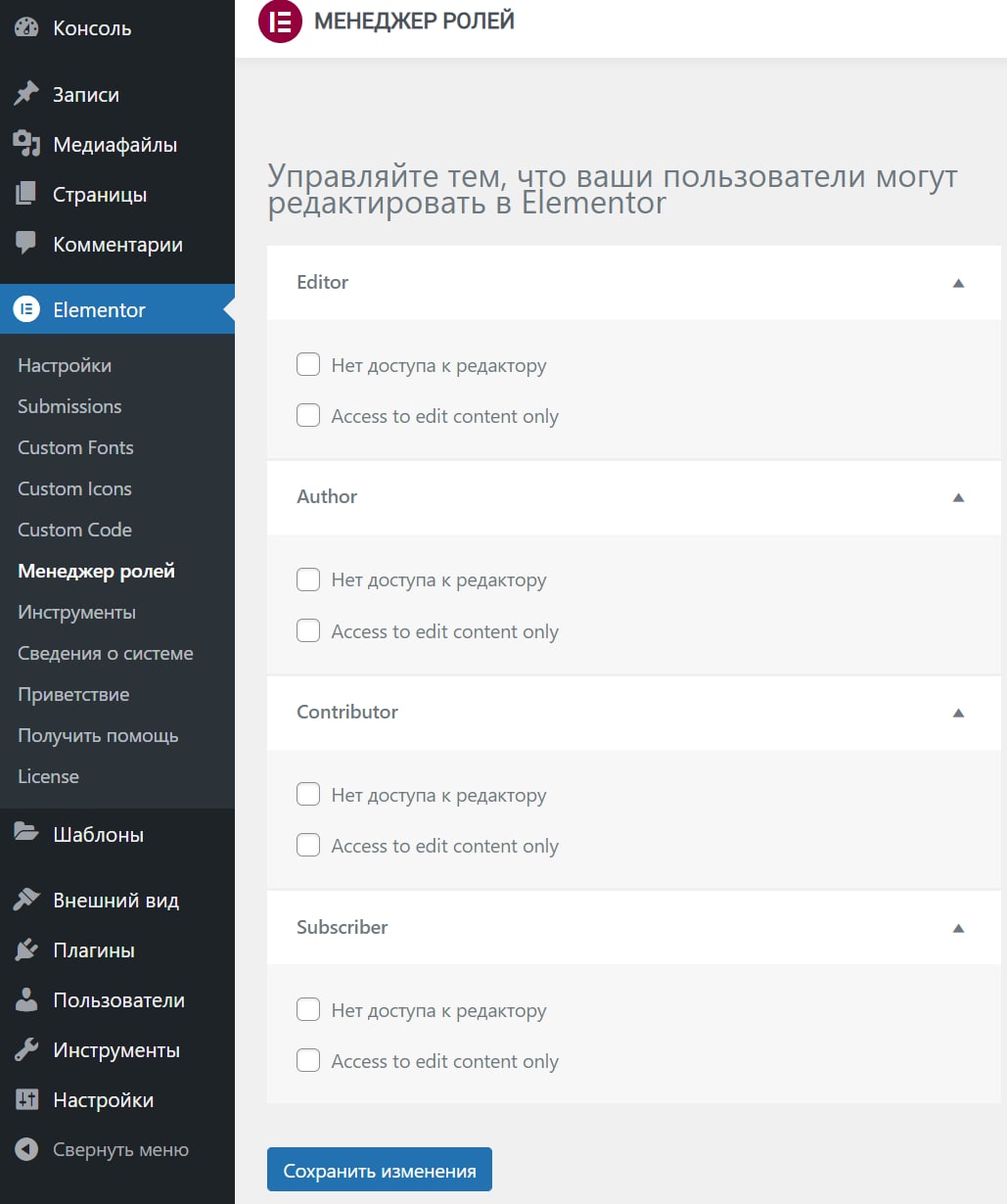Image resolution: width=1007 pixels, height=1204 pixels.
Task: Click the Contributor section title
Action: point(347,712)
